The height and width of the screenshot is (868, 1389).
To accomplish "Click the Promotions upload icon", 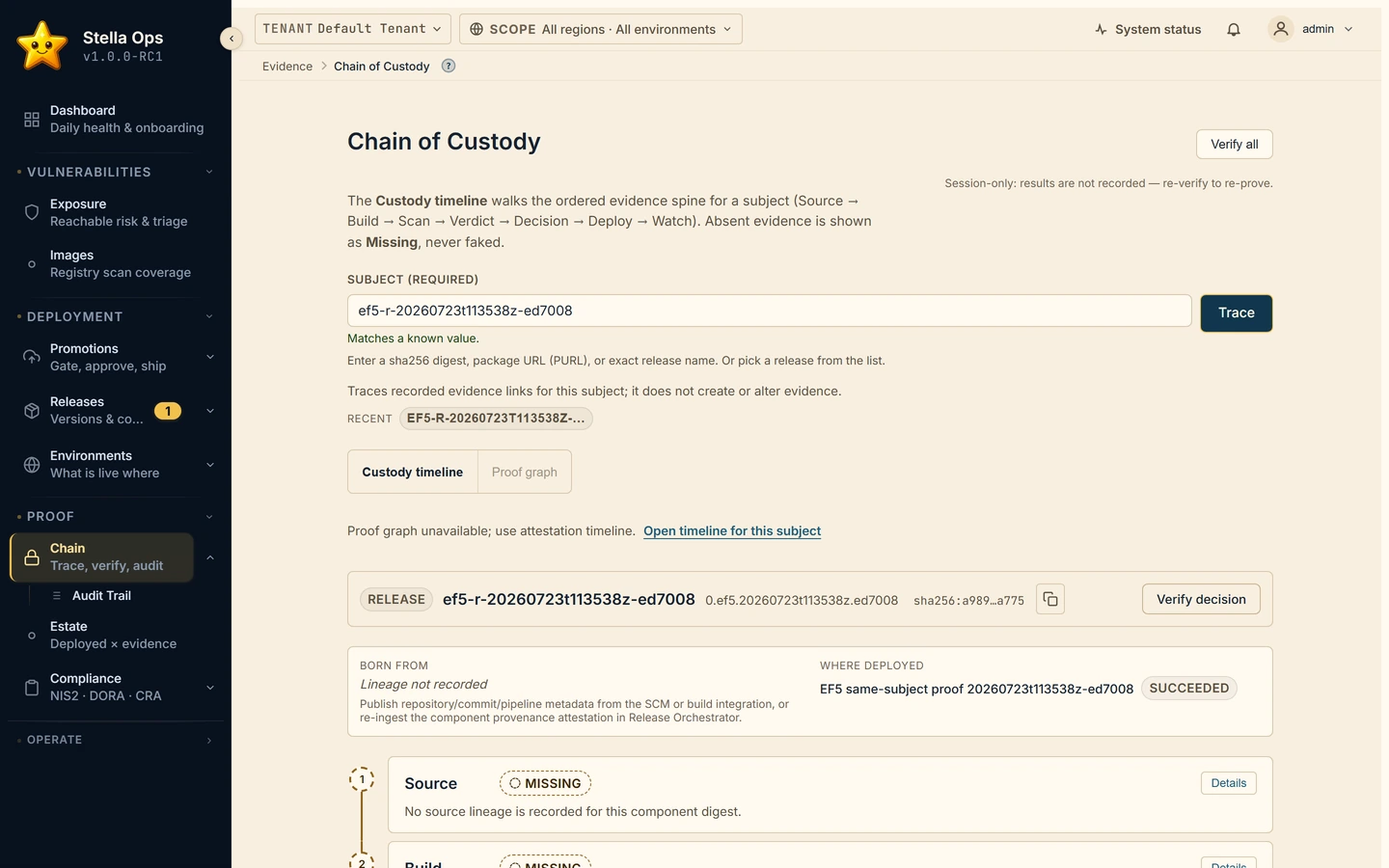I will point(32,357).
